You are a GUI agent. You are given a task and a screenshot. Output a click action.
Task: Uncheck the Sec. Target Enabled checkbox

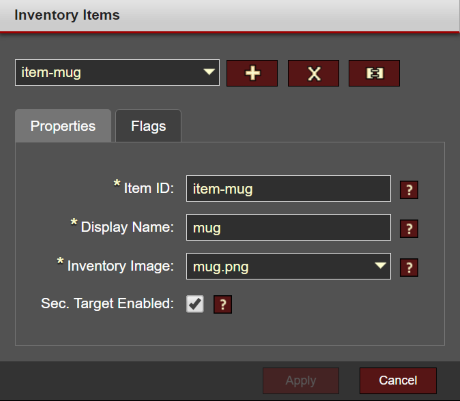(x=195, y=304)
